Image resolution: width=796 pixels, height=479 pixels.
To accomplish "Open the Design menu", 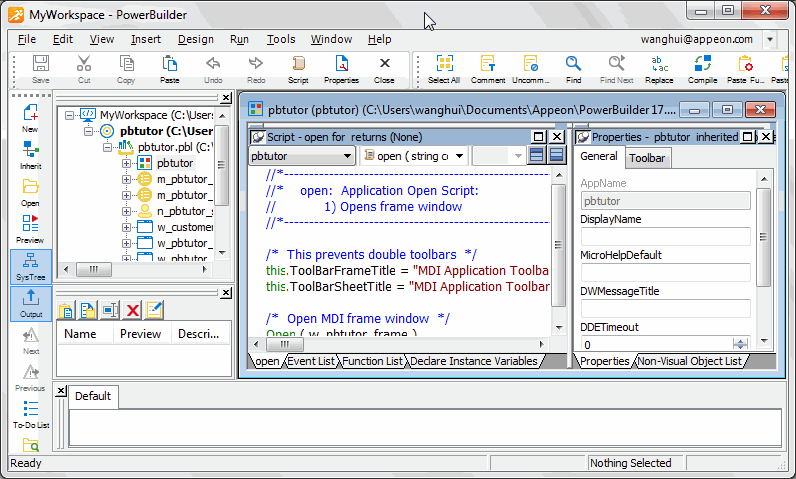I will (196, 39).
